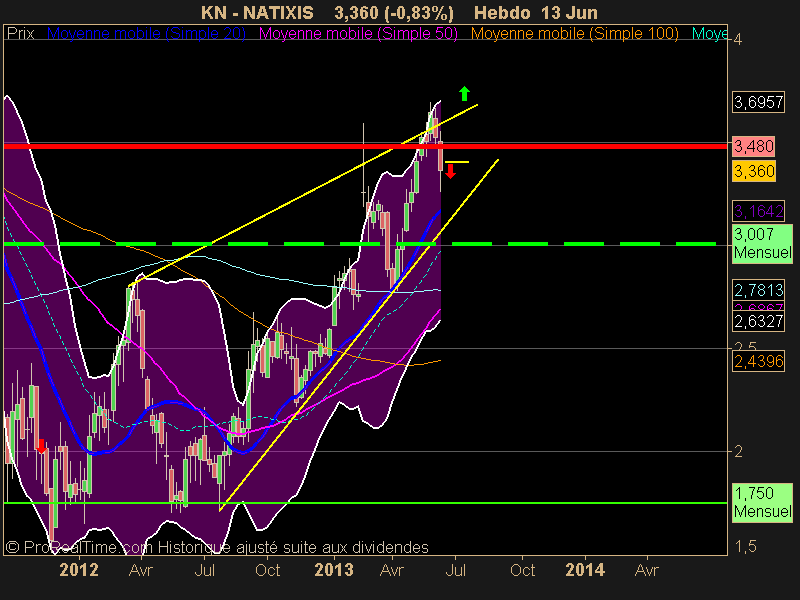
Task: Click the 2013 date axis label
Action: 334,570
